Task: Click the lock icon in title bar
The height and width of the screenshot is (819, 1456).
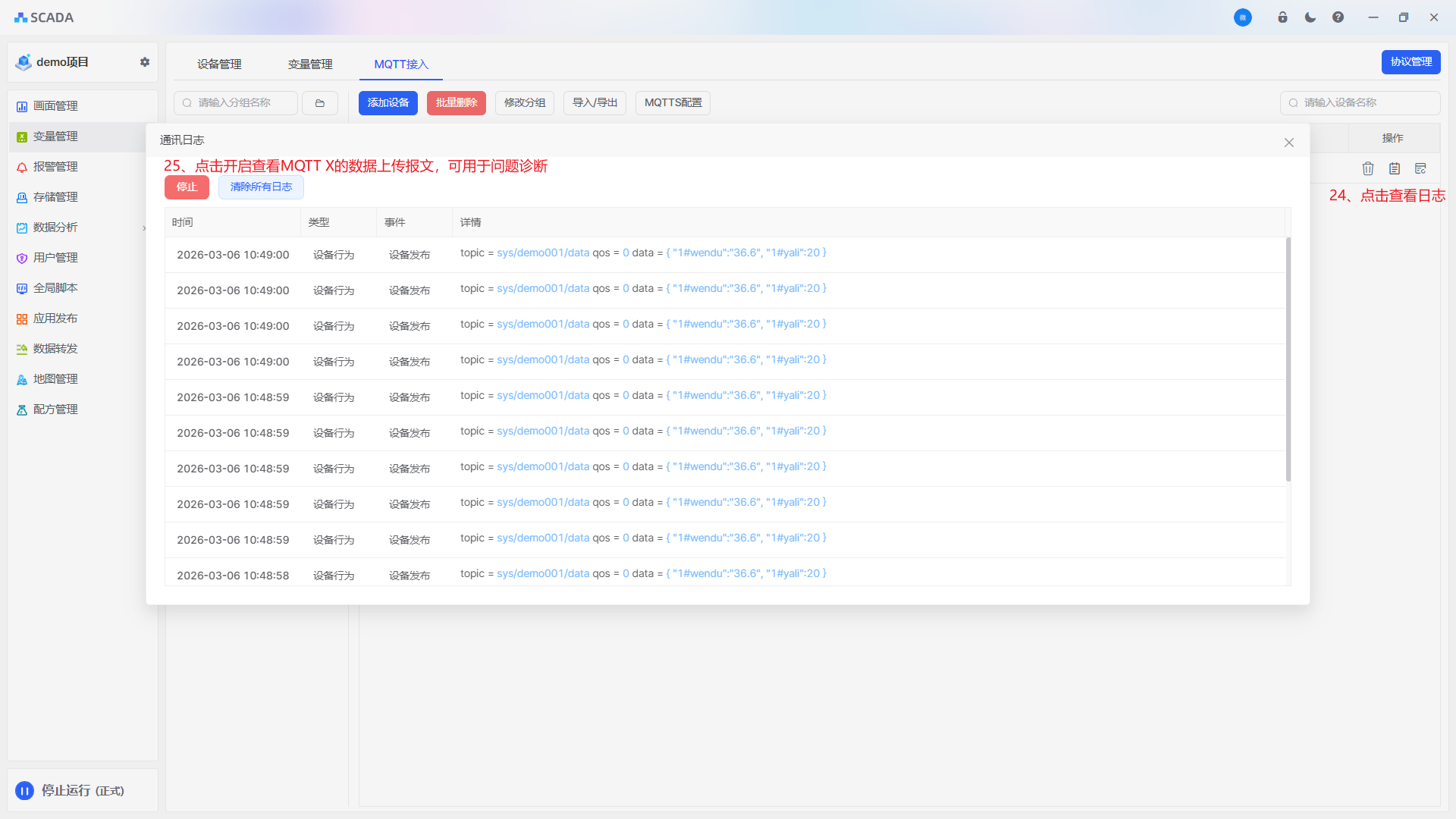Action: point(1283,17)
